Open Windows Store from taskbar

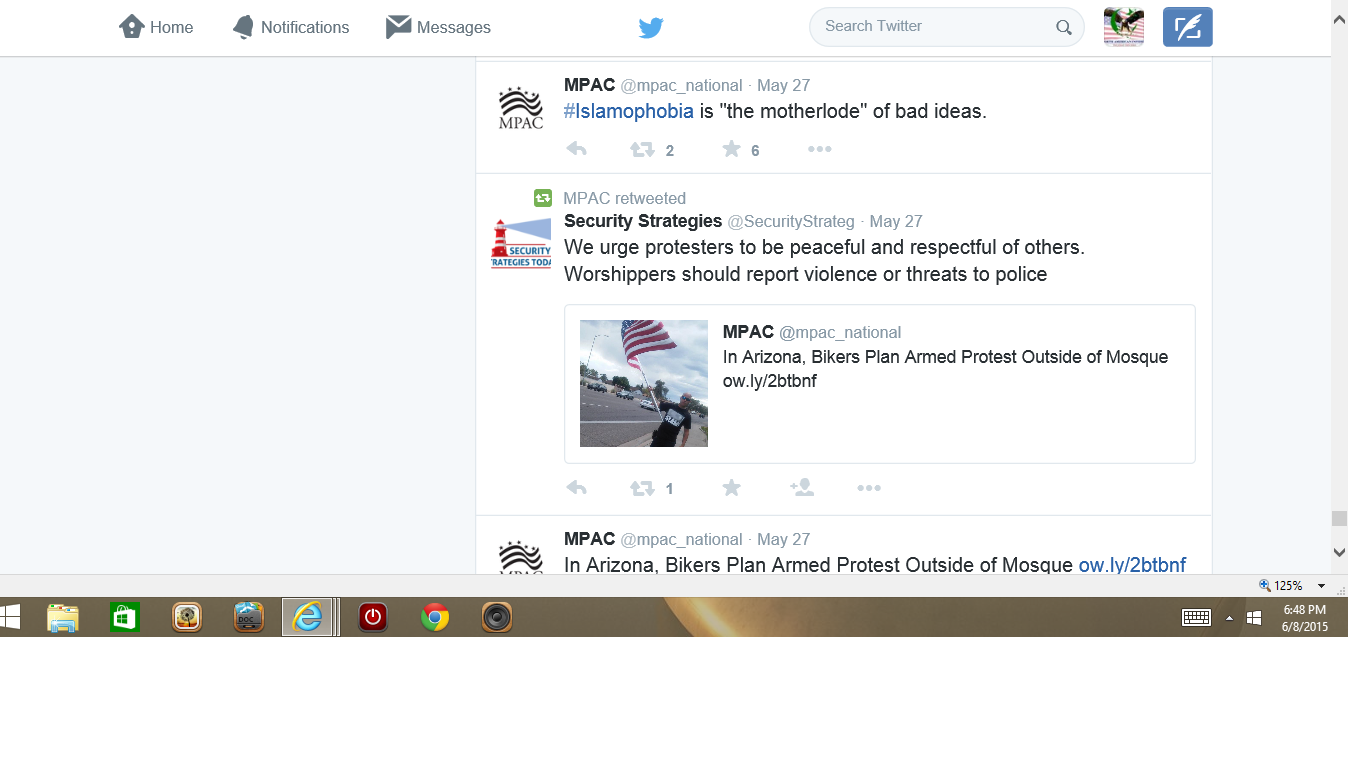(124, 618)
